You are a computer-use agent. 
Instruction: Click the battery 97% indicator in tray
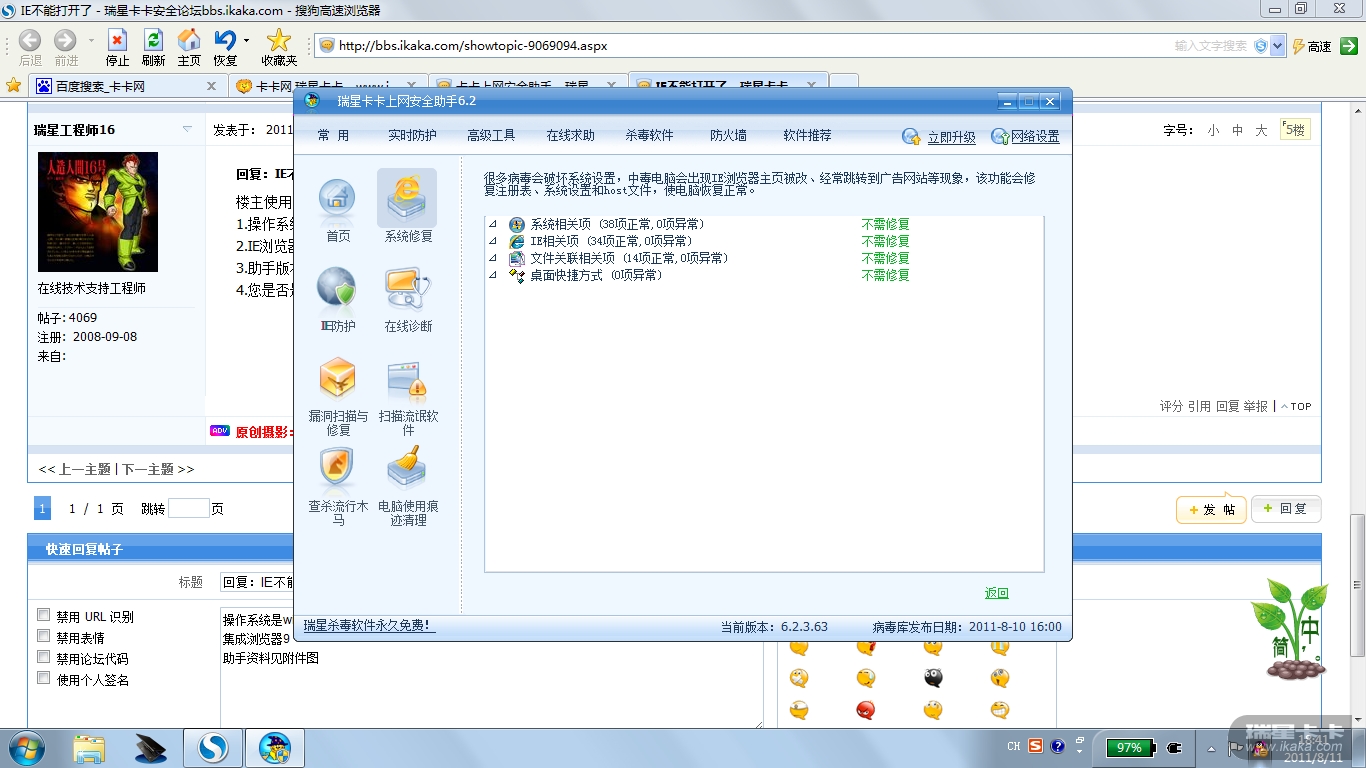[1130, 747]
